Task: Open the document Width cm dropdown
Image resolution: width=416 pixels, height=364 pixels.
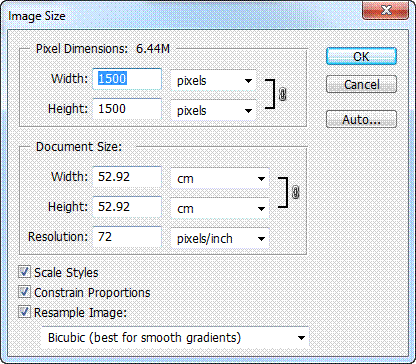Action: (220, 179)
